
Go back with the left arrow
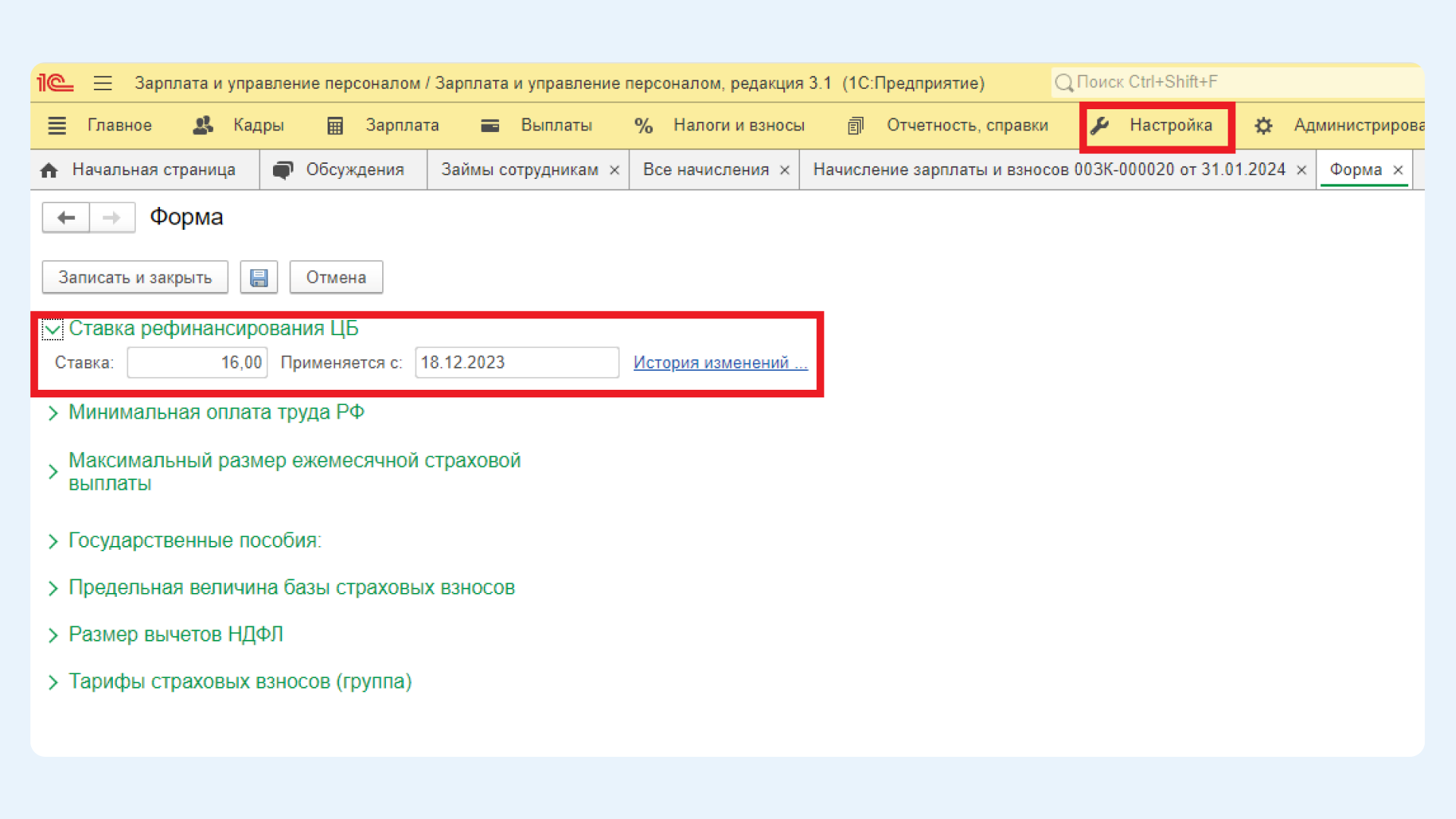[x=66, y=218]
